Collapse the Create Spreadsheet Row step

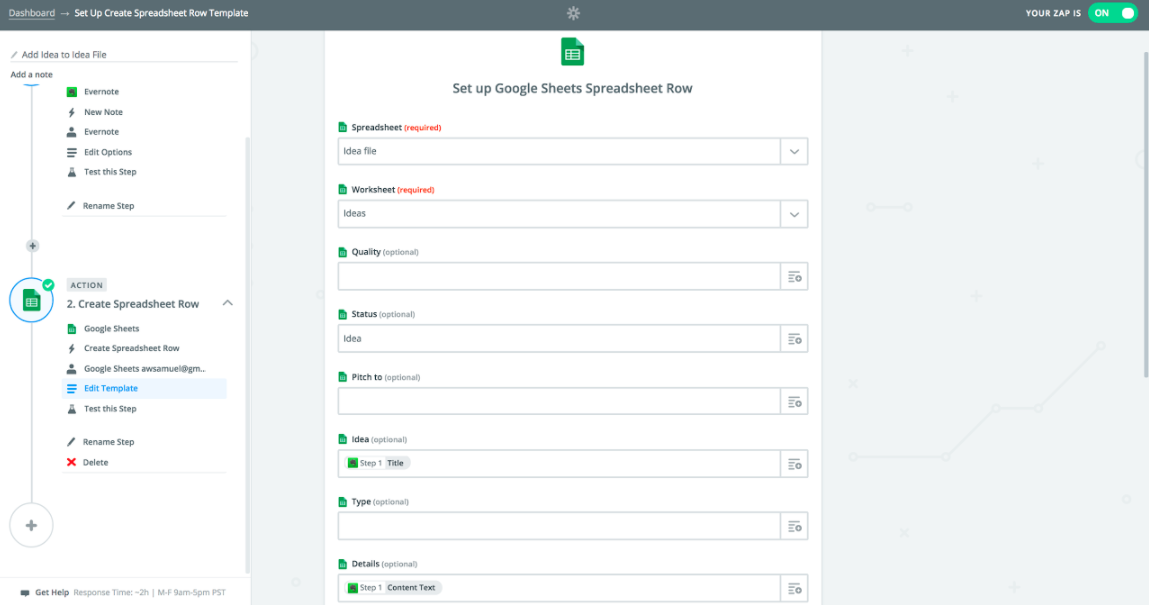227,303
